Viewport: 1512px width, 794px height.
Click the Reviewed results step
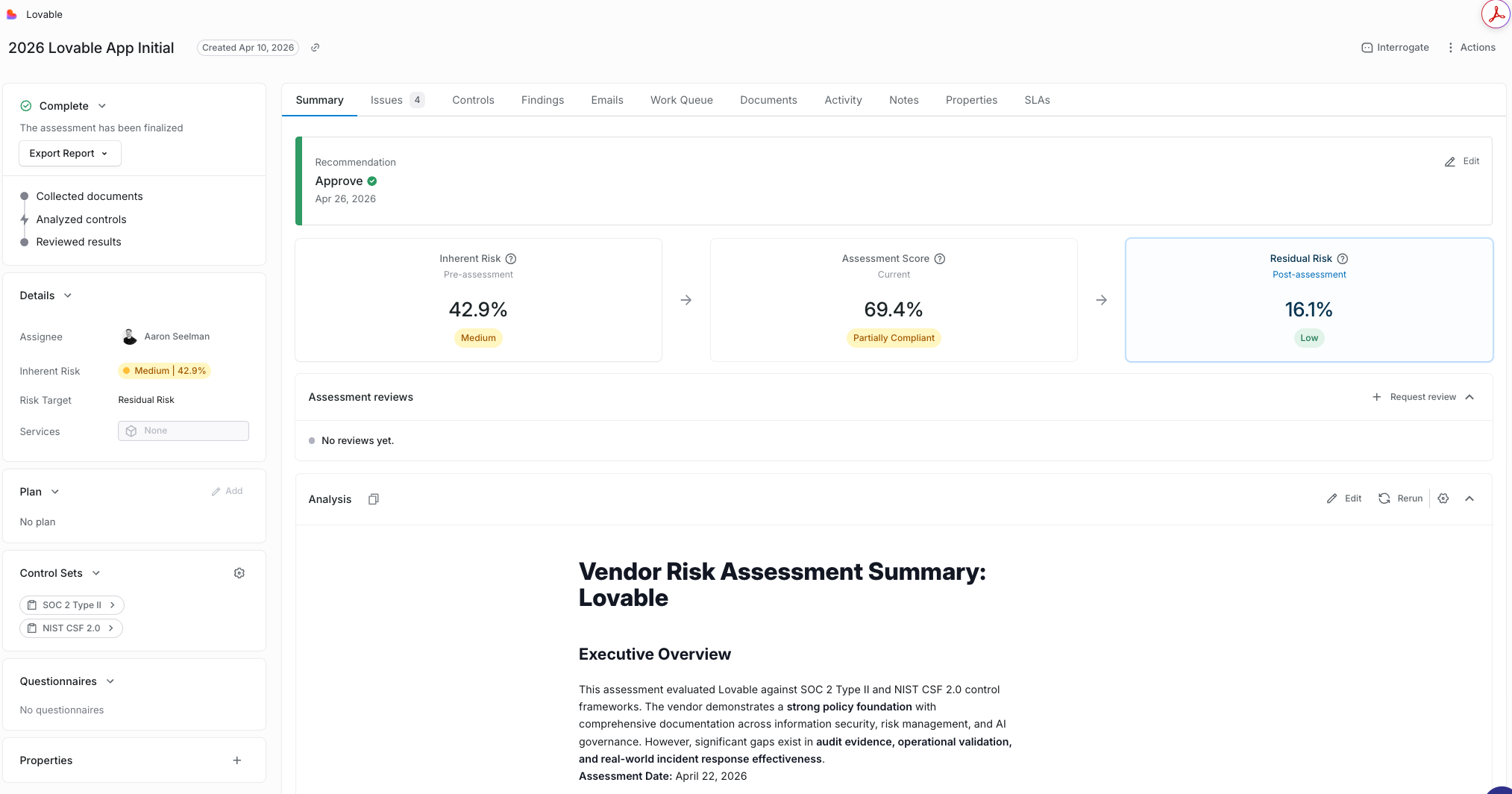(x=78, y=242)
